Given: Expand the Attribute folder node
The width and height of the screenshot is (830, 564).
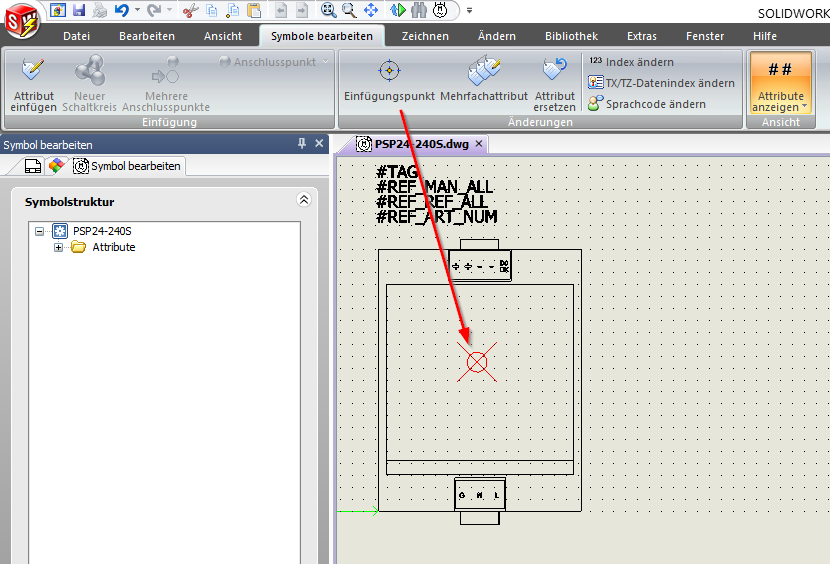Looking at the screenshot, I should pyautogui.click(x=59, y=247).
